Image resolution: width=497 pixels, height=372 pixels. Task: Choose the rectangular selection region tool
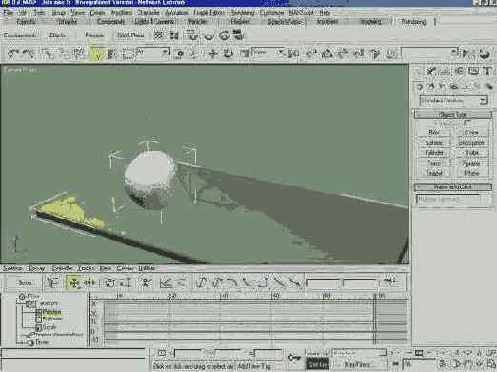coord(128,54)
